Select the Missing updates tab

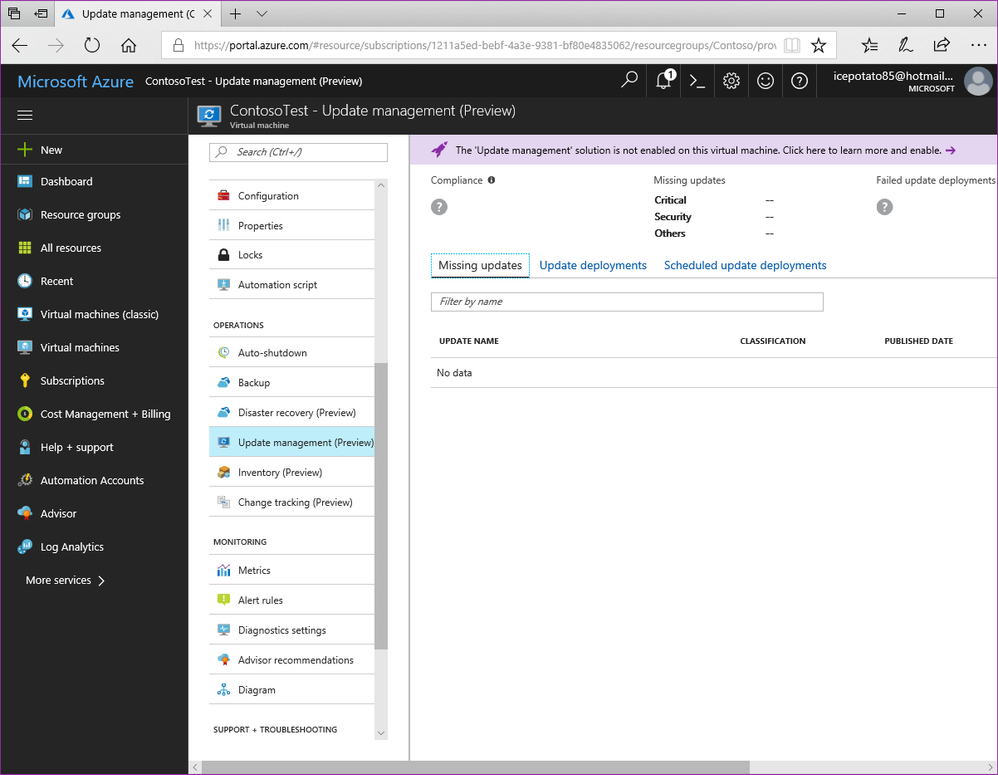point(480,265)
